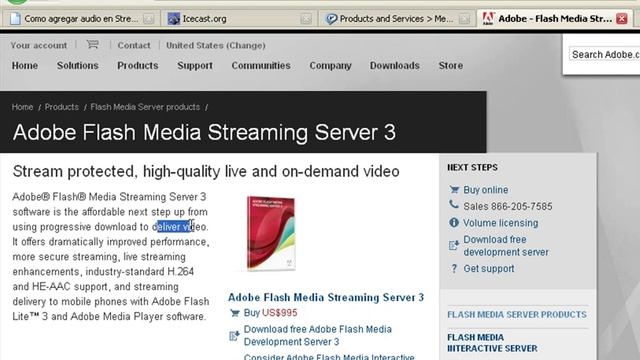Click the Buy online link
This screenshot has height=360, width=640.
point(486,190)
